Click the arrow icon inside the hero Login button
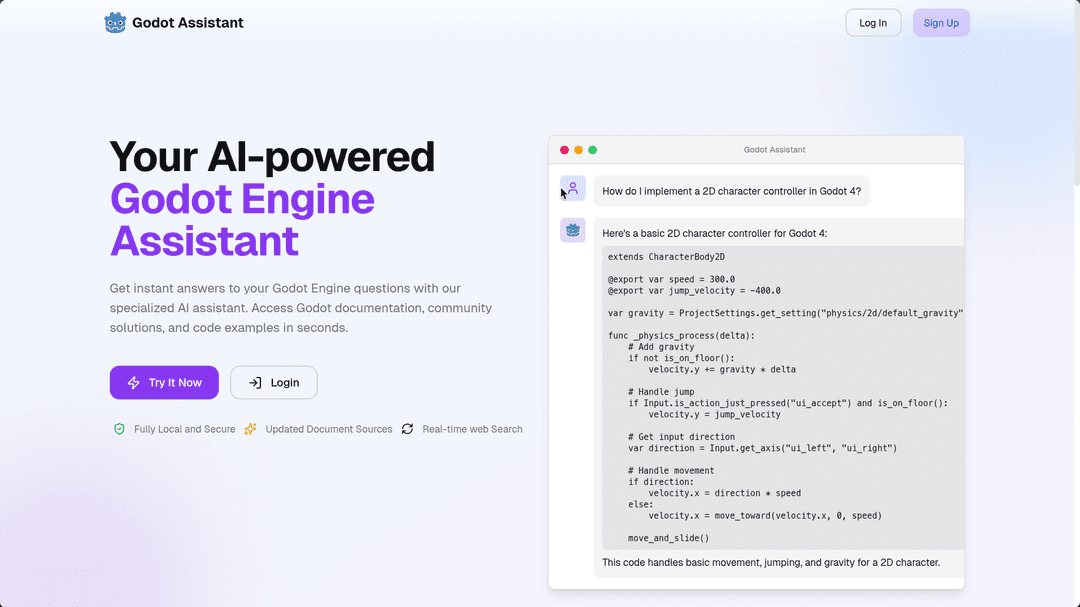 point(255,383)
